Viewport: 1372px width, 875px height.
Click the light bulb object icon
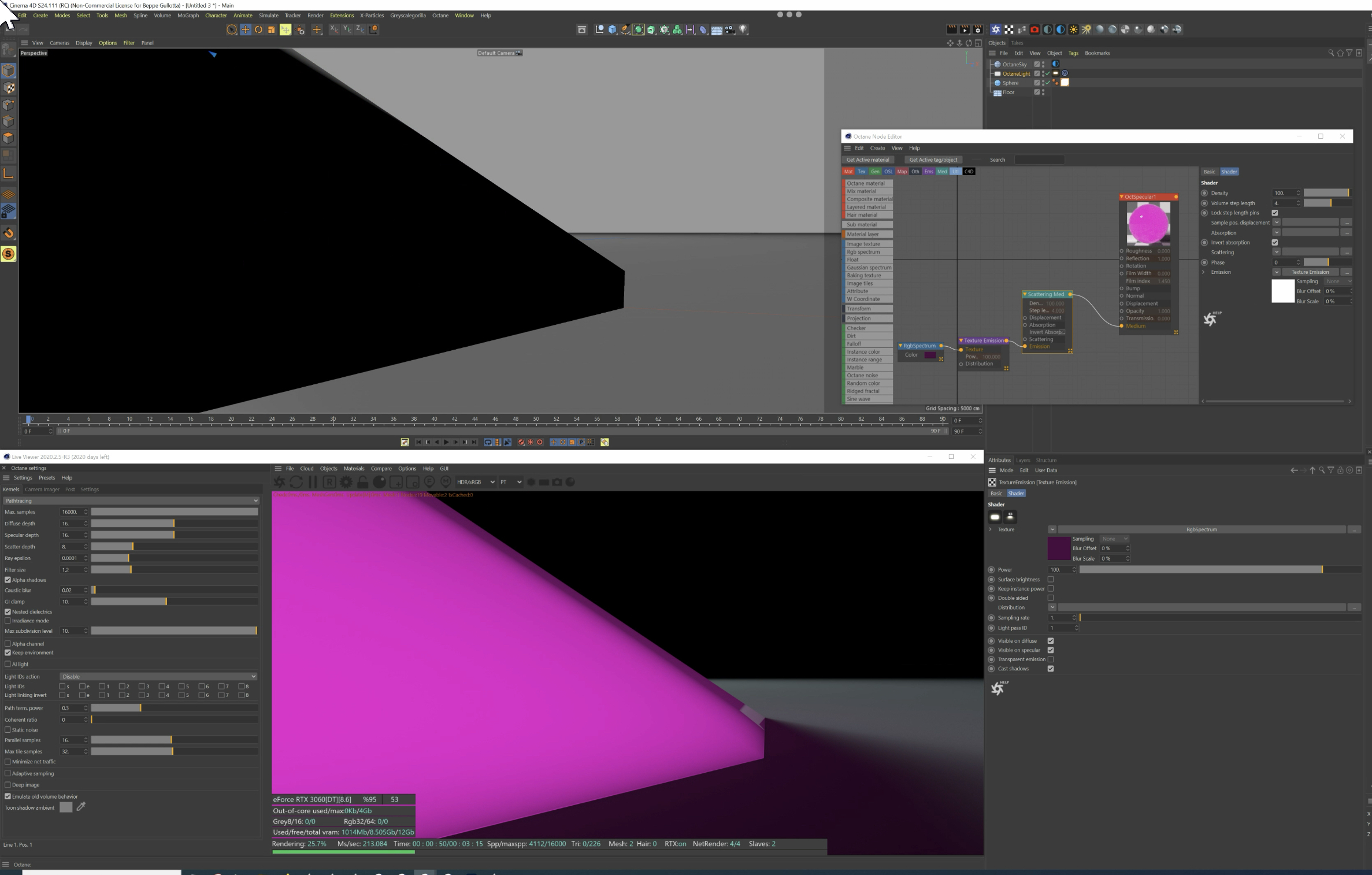click(743, 29)
